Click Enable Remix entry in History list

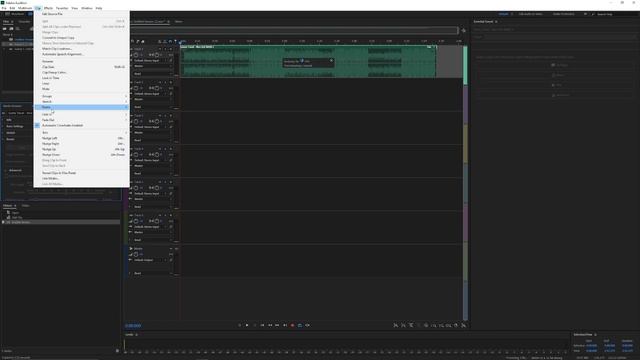[x=61, y=222]
